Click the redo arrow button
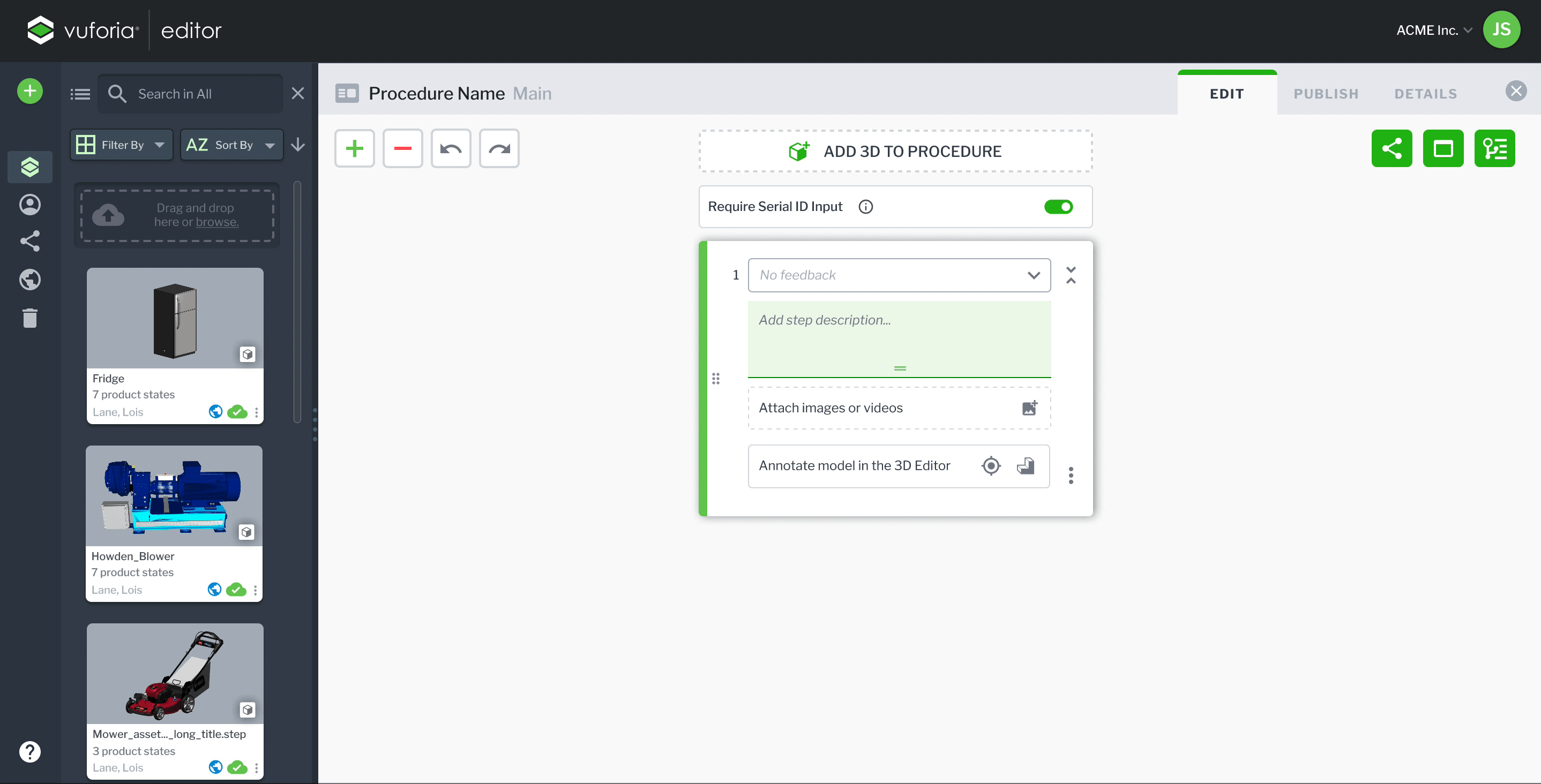Screen dimensions: 1541x784 click(499, 148)
